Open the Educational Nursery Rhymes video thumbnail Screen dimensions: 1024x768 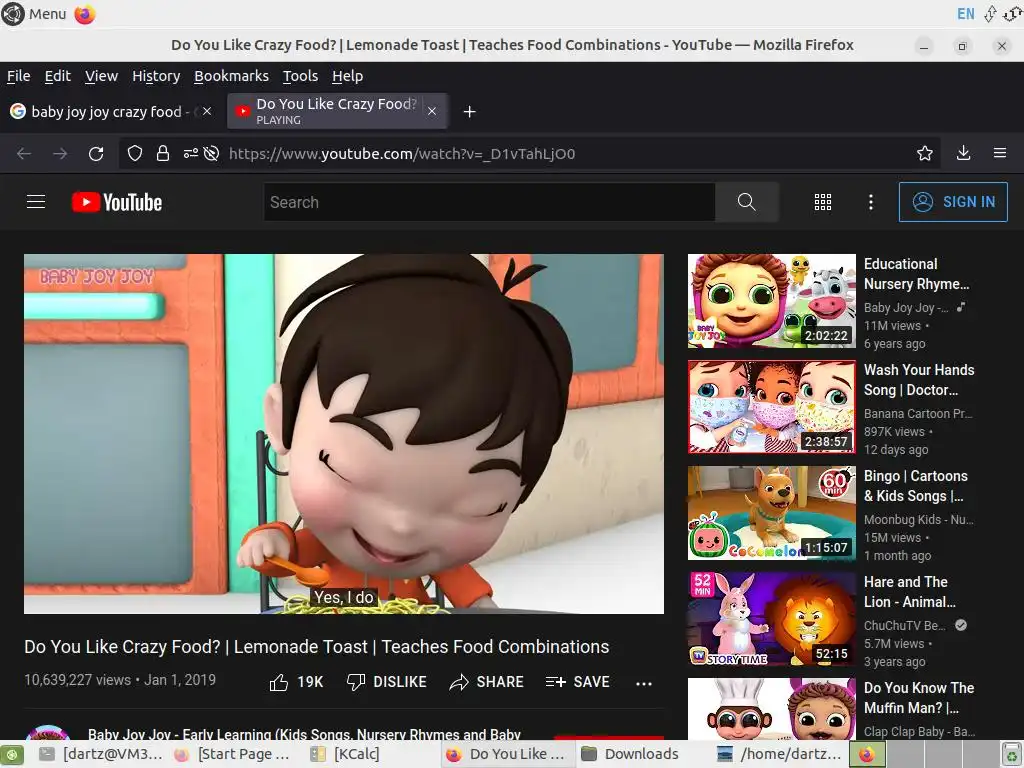click(x=771, y=300)
